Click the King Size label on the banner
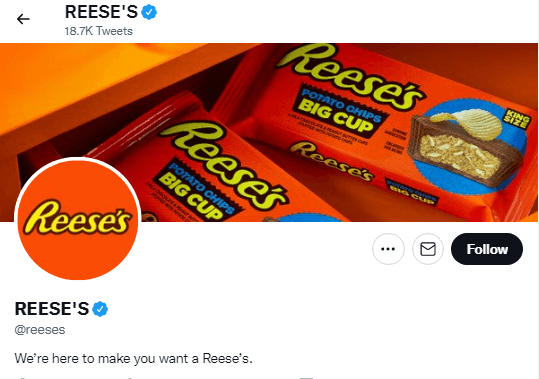The image size is (539, 379). coord(517,119)
